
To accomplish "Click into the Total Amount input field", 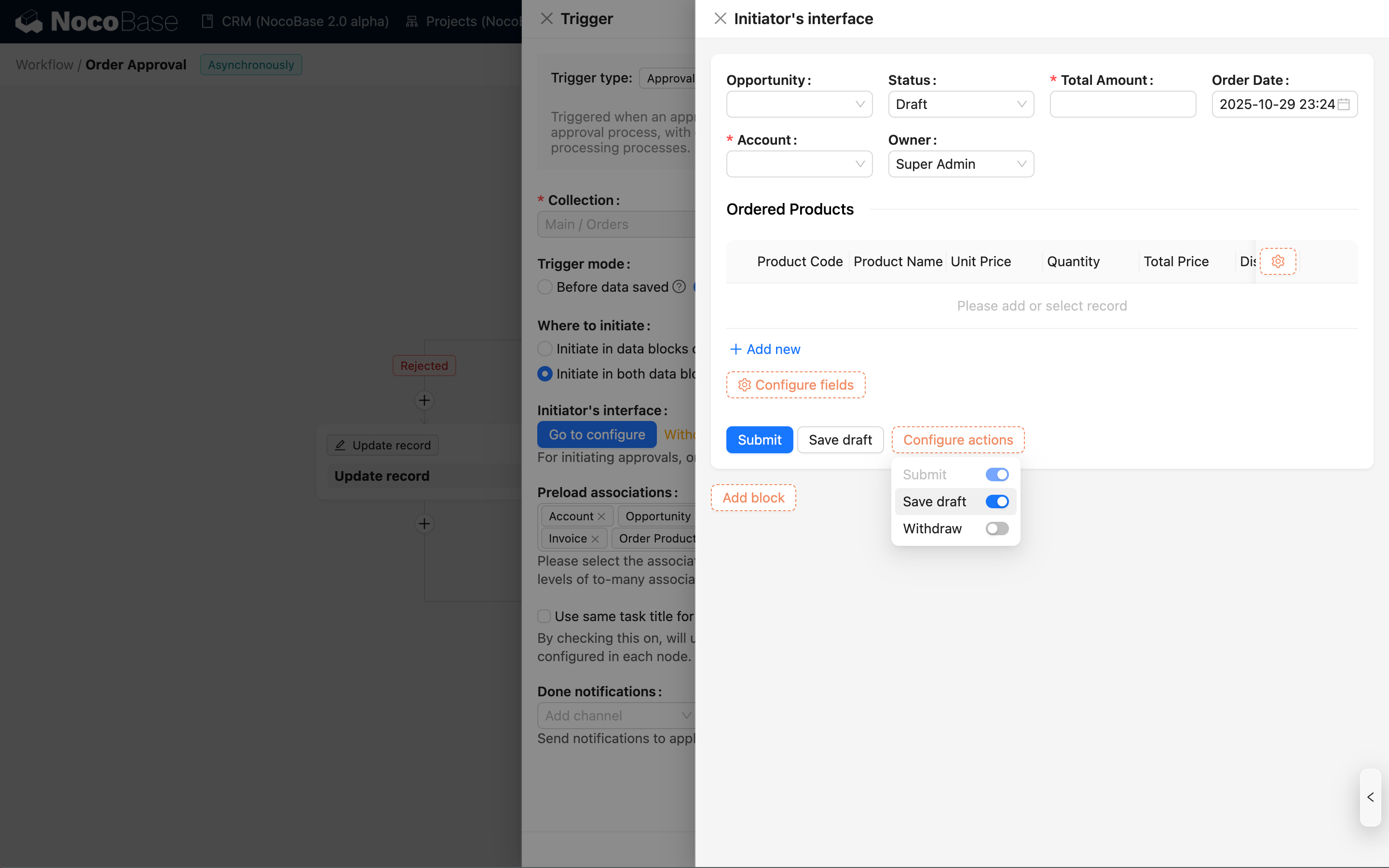I will coord(1122,105).
